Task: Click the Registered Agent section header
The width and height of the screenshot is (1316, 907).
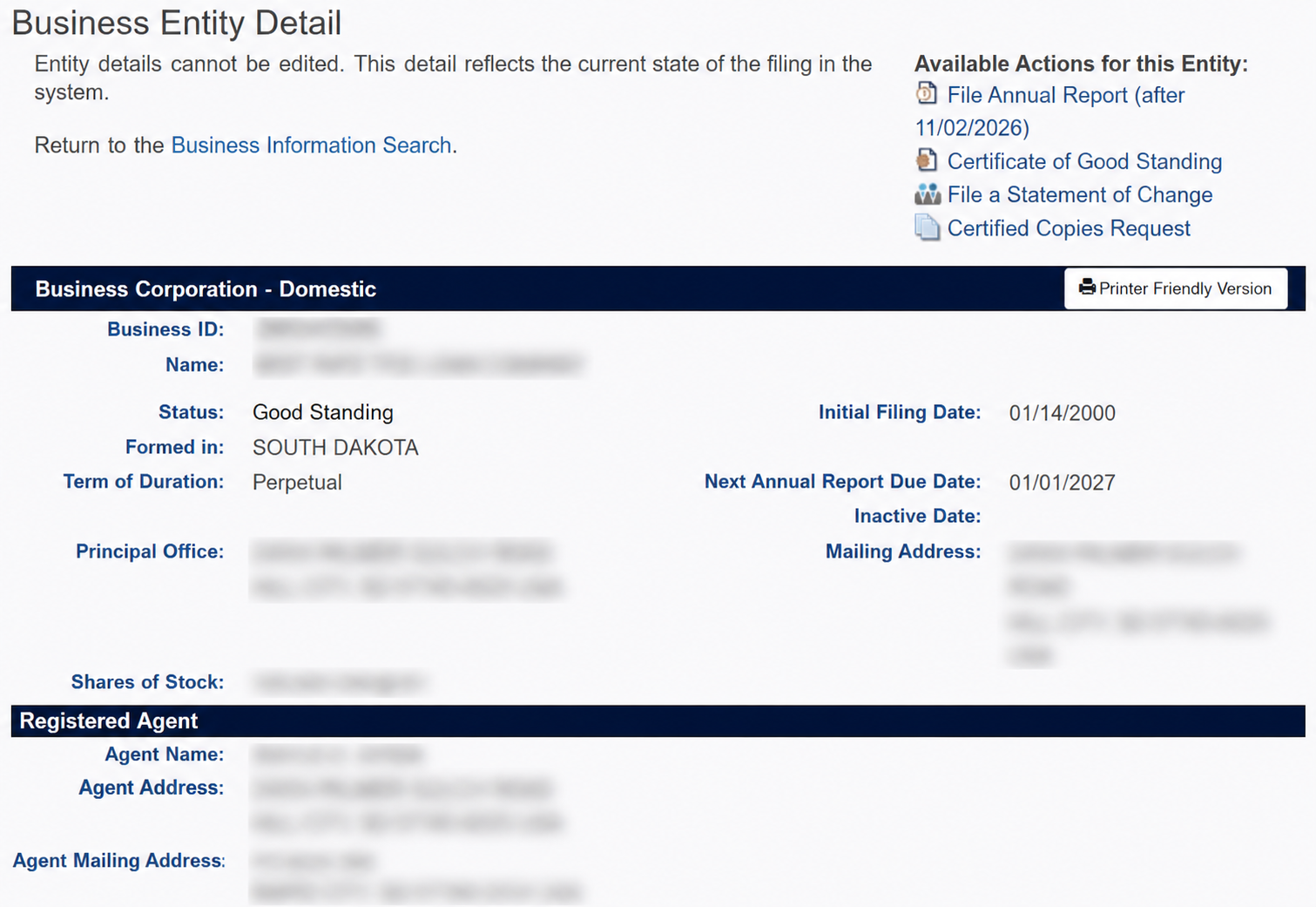Action: point(109,721)
